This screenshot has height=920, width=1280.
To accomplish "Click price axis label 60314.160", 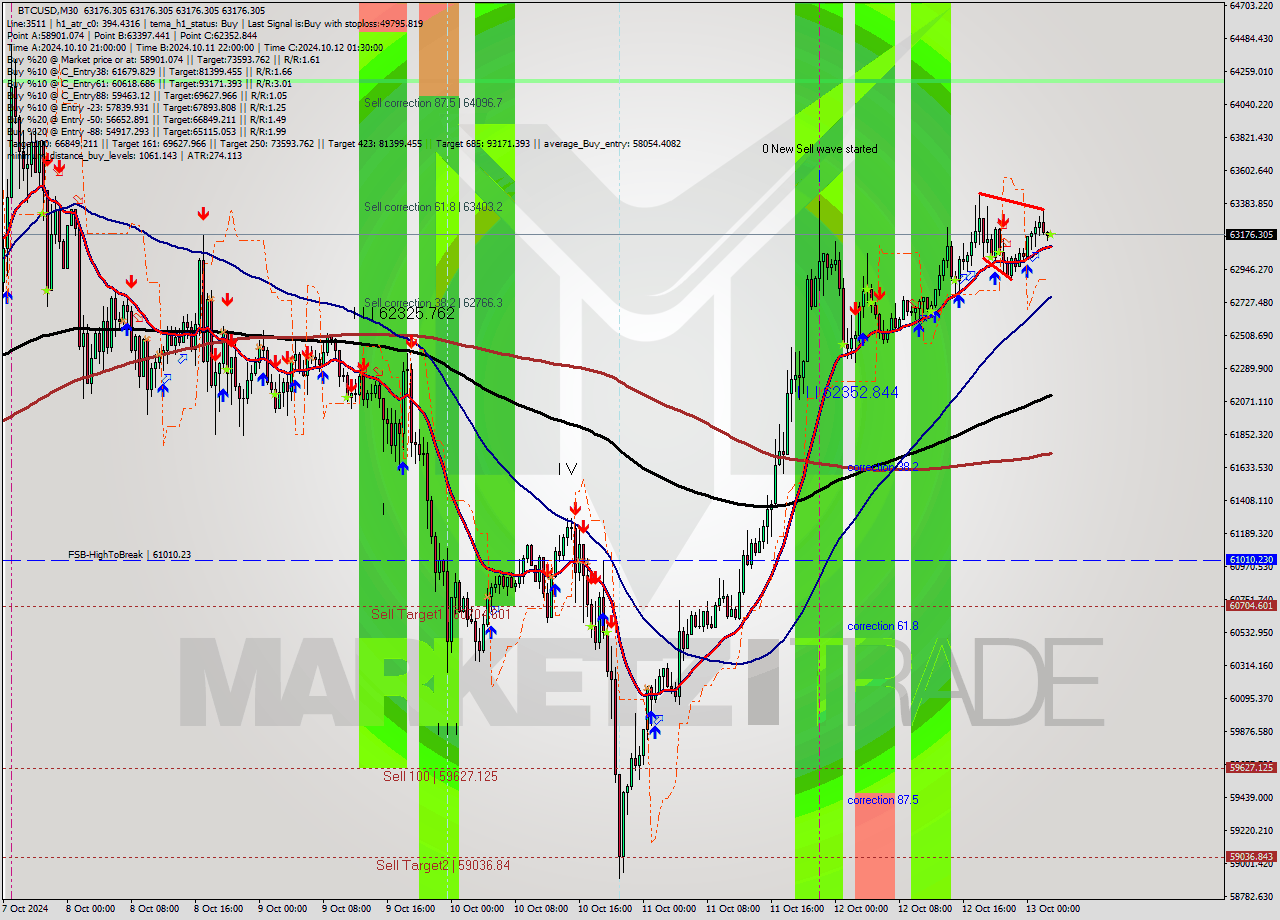I will (x=1250, y=665).
